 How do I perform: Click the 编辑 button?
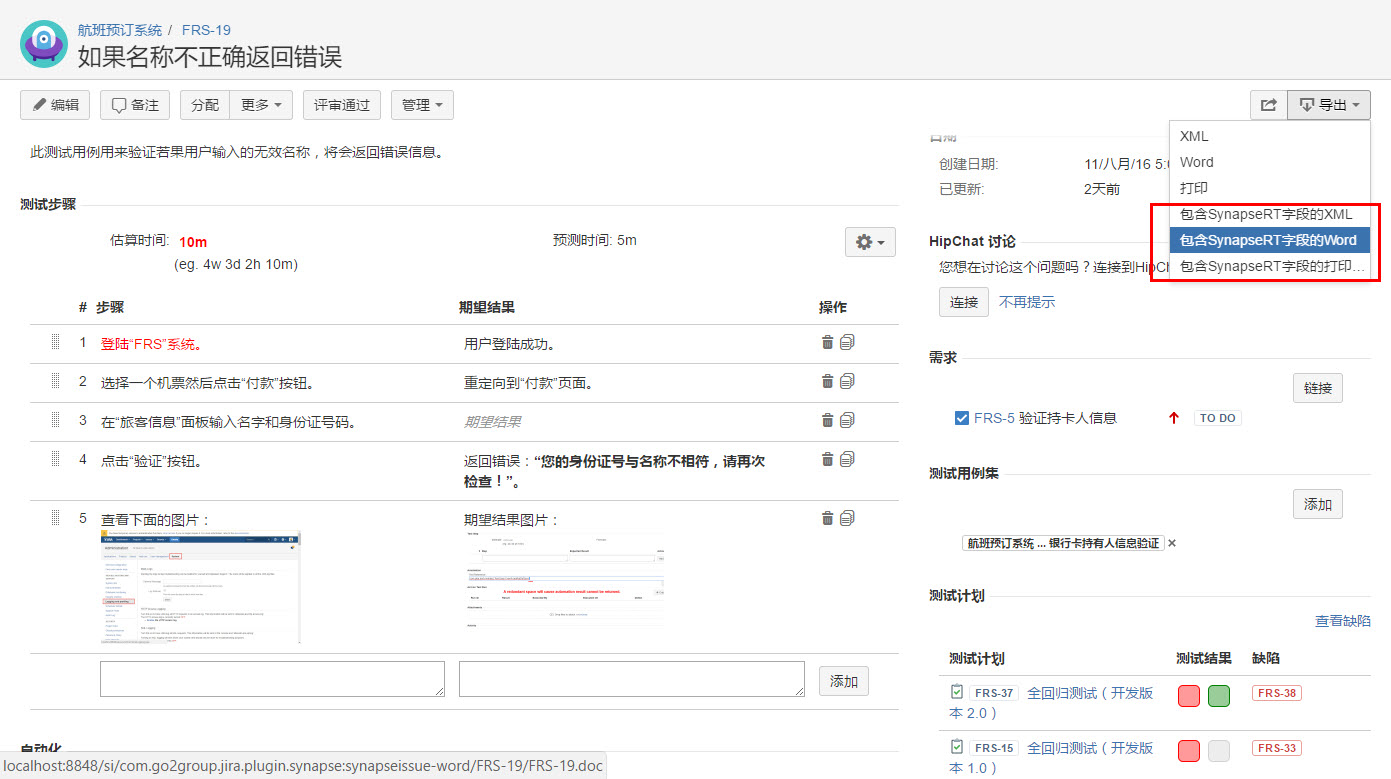[55, 105]
